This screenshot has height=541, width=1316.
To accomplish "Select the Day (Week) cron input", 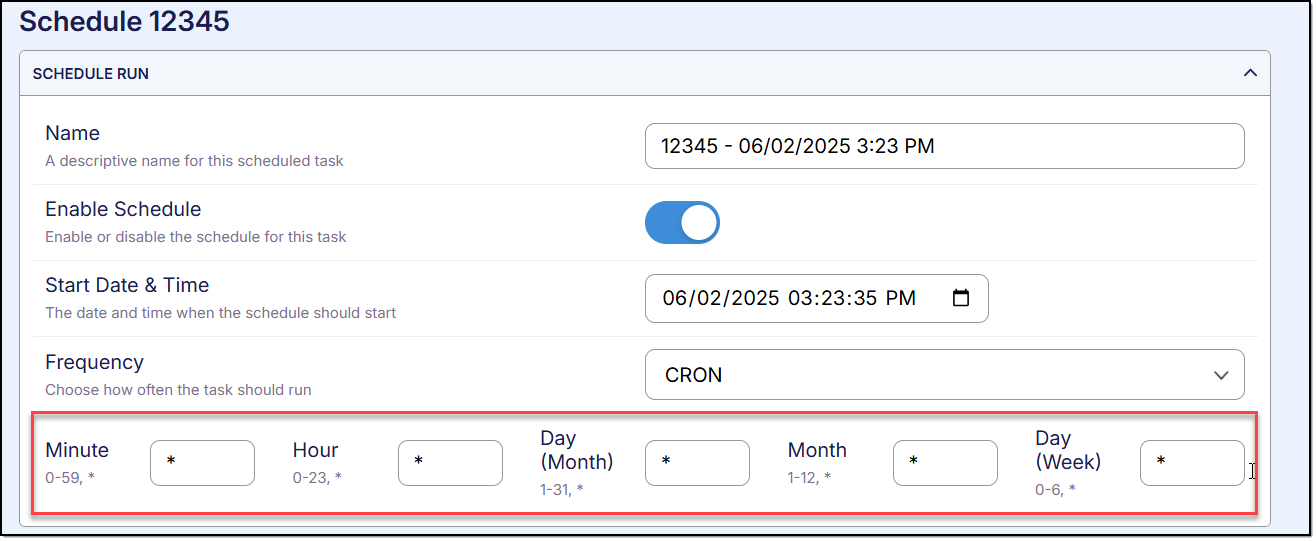I will [x=1192, y=462].
